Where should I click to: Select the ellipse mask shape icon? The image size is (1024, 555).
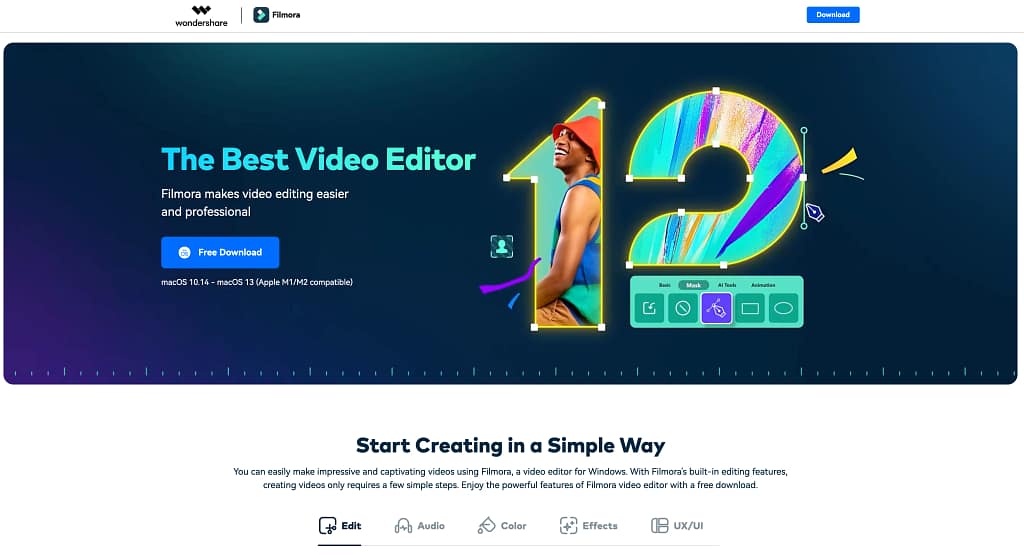tap(783, 309)
